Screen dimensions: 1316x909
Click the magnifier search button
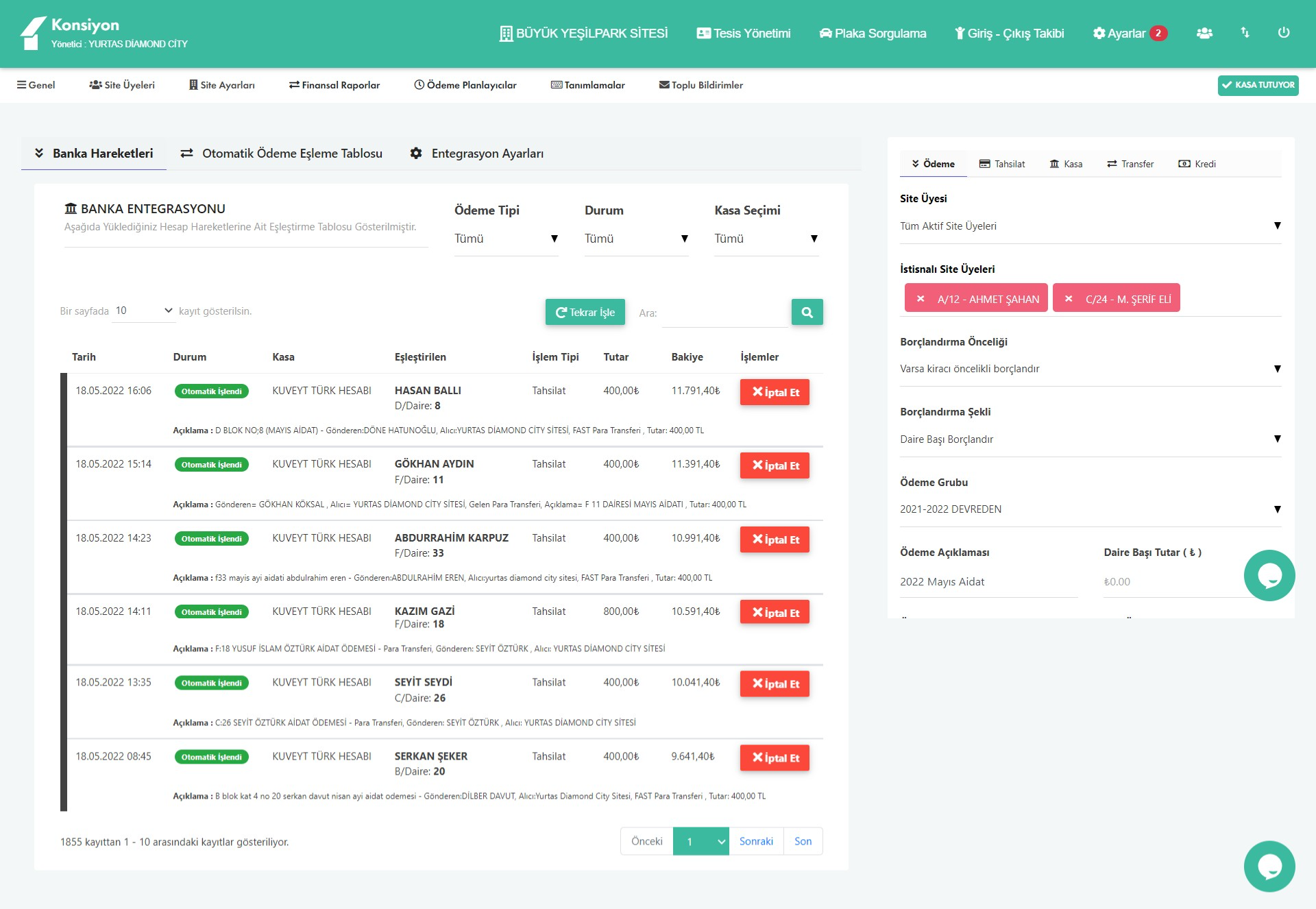807,312
